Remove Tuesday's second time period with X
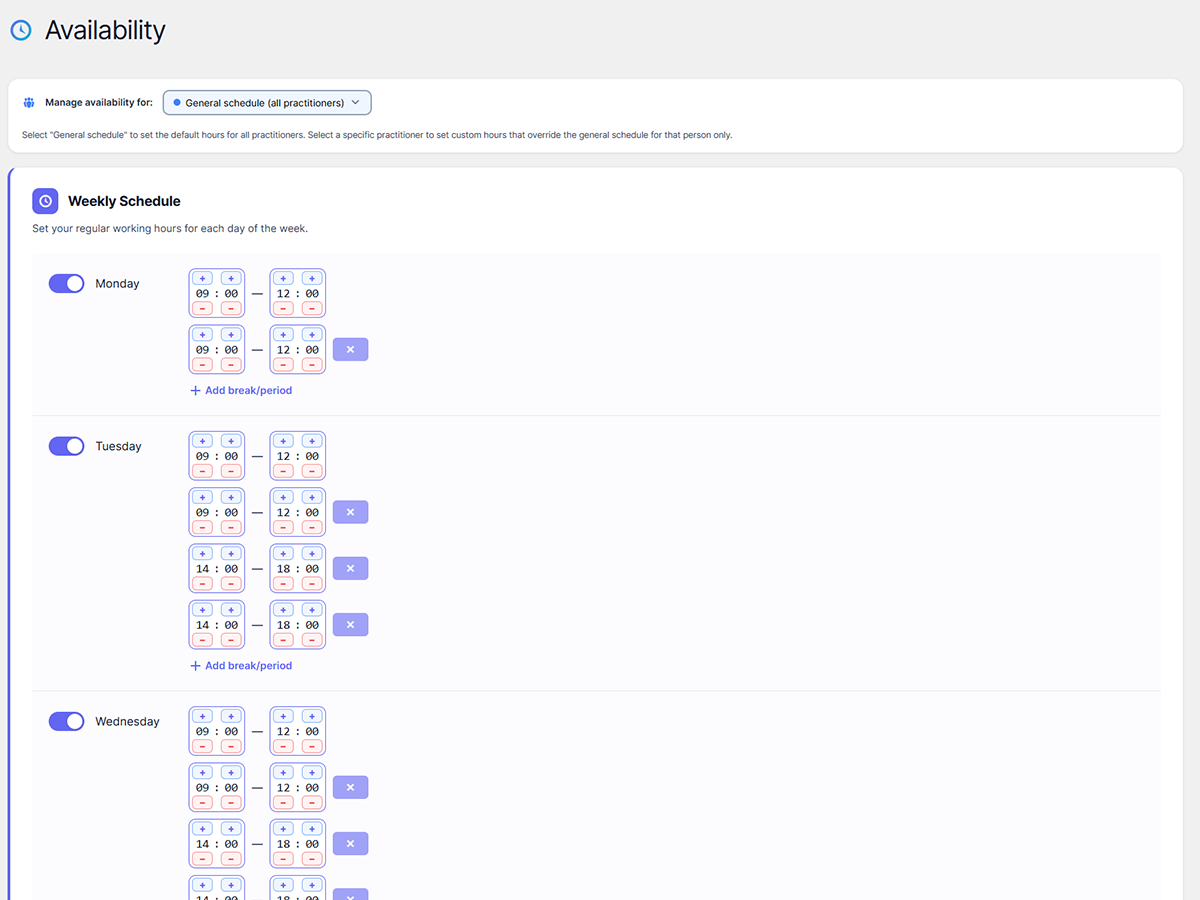This screenshot has width=1200, height=900. tap(350, 512)
